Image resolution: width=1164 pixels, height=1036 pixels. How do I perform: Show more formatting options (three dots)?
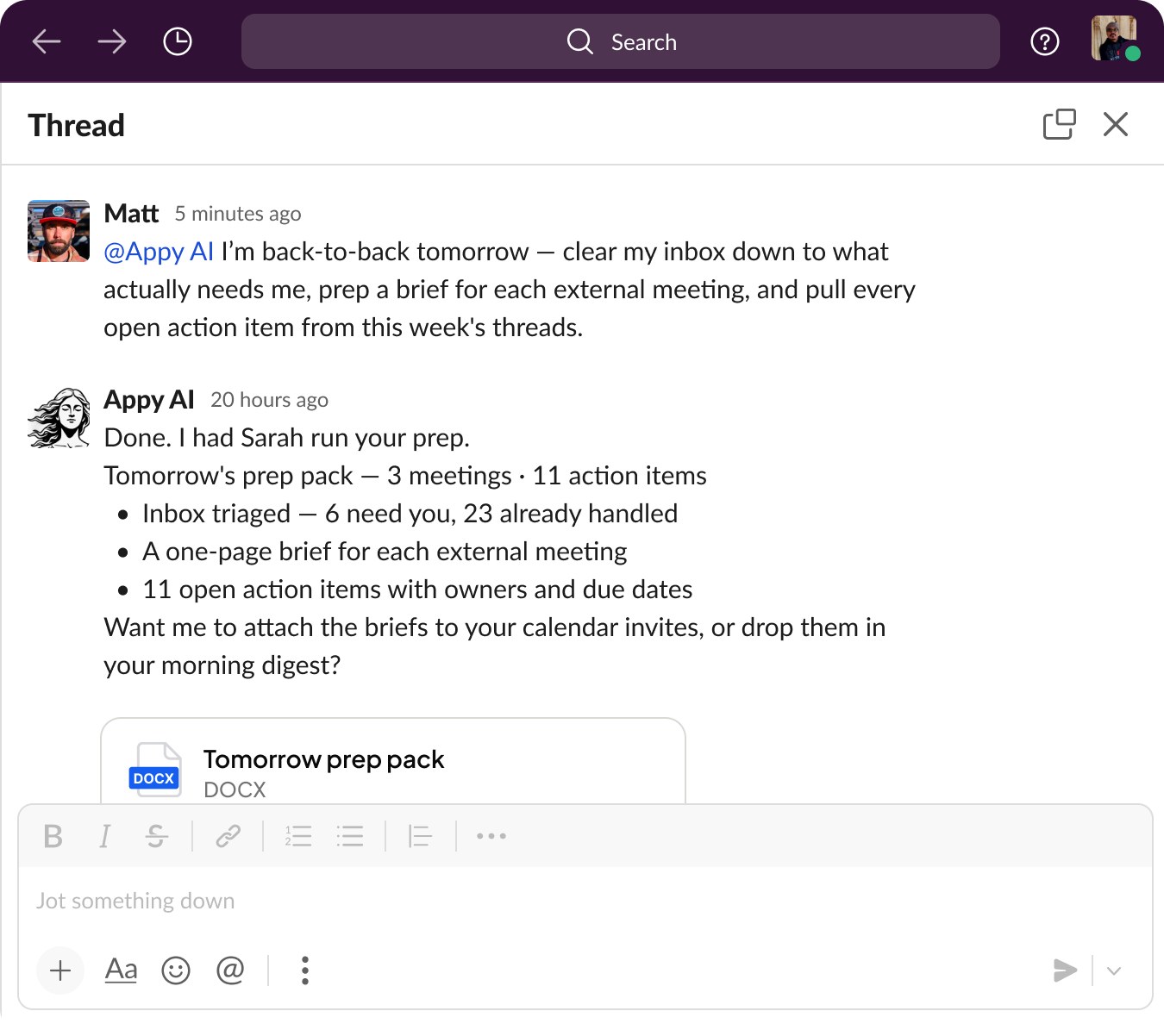(491, 836)
